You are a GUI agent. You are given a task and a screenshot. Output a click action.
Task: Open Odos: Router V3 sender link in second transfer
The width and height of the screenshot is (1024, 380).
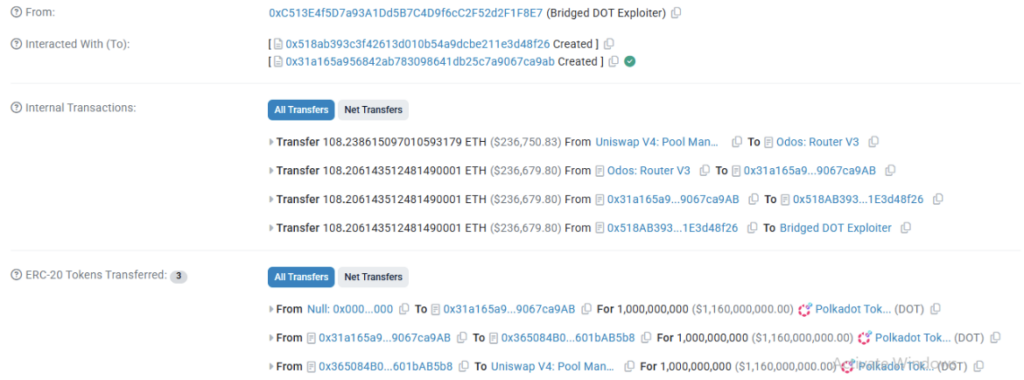(648, 170)
